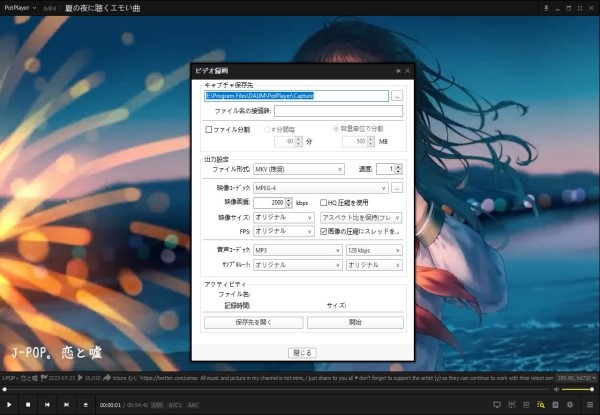Click the 開始 button to start recording
The image size is (600, 415).
(355, 322)
